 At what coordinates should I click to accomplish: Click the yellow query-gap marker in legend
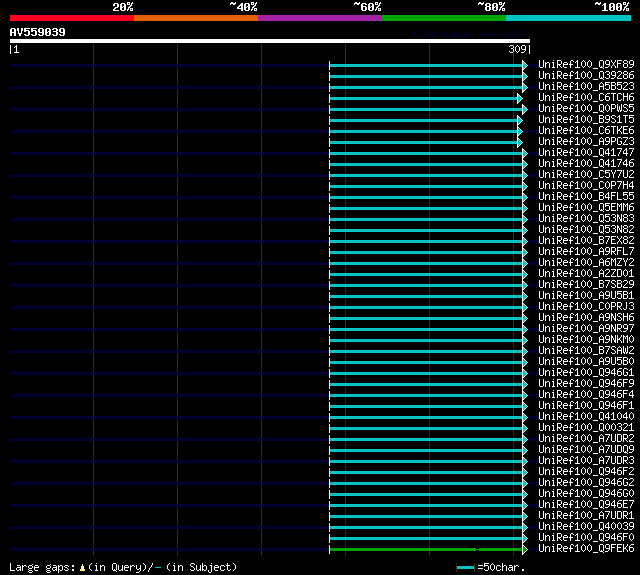(x=82, y=568)
